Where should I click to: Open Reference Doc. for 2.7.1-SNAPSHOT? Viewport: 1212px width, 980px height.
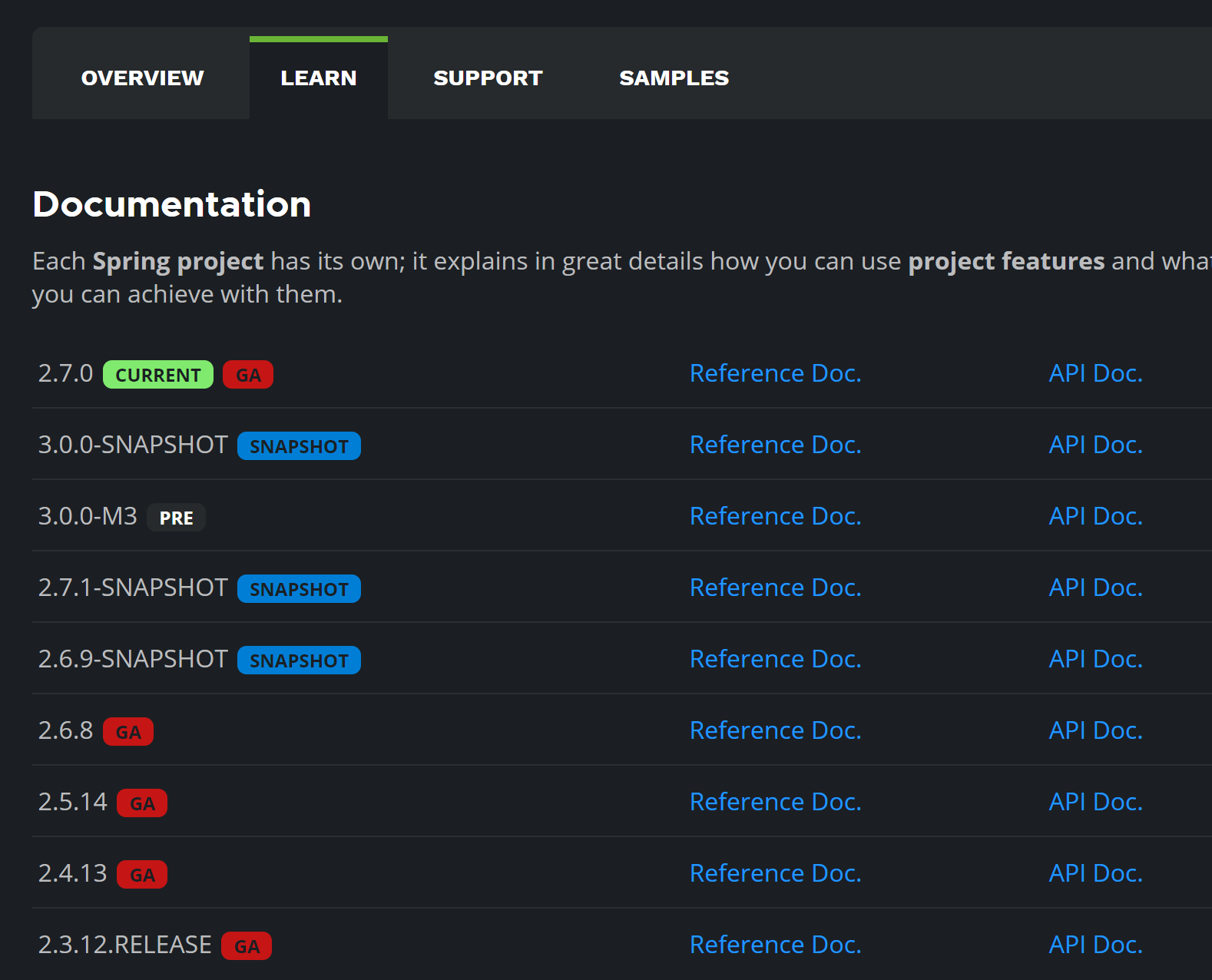775,588
